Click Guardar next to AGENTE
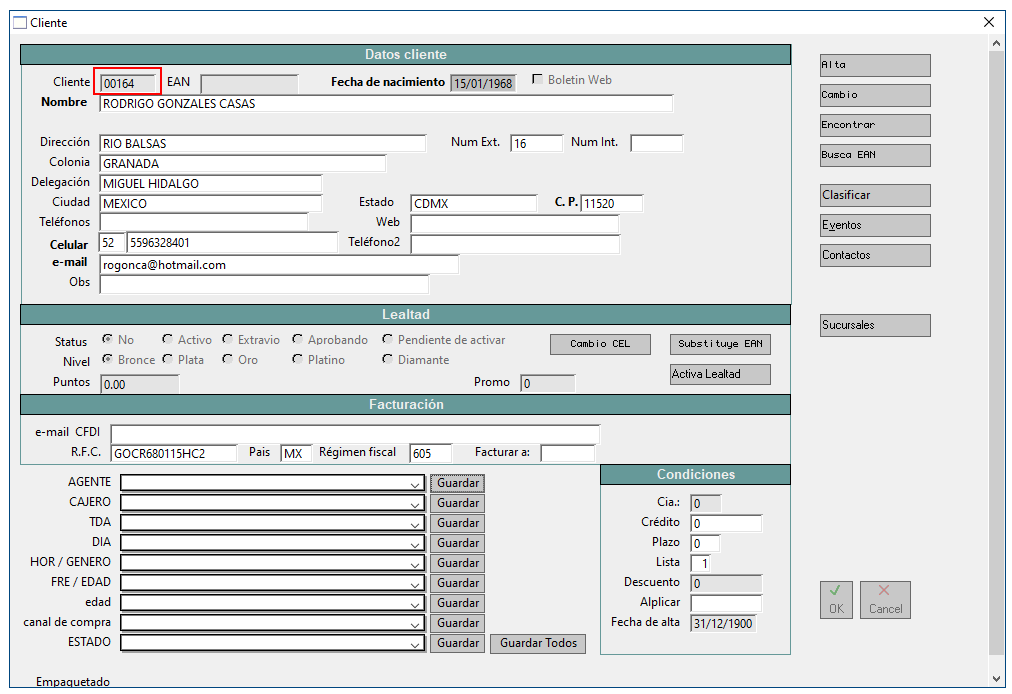The width and height of the screenshot is (1012, 694). click(x=458, y=484)
